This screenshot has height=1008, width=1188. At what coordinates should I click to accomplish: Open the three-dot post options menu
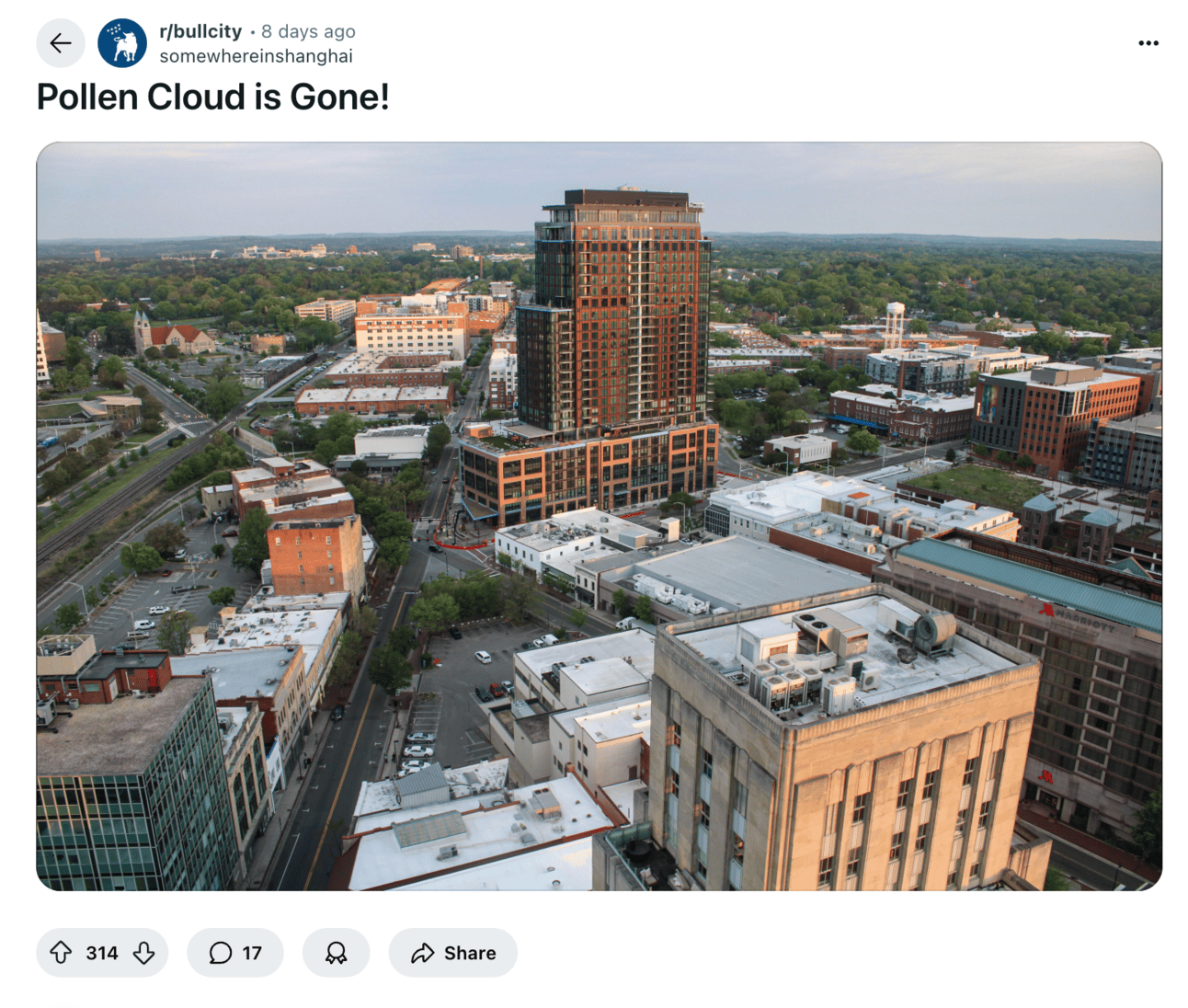click(1148, 43)
